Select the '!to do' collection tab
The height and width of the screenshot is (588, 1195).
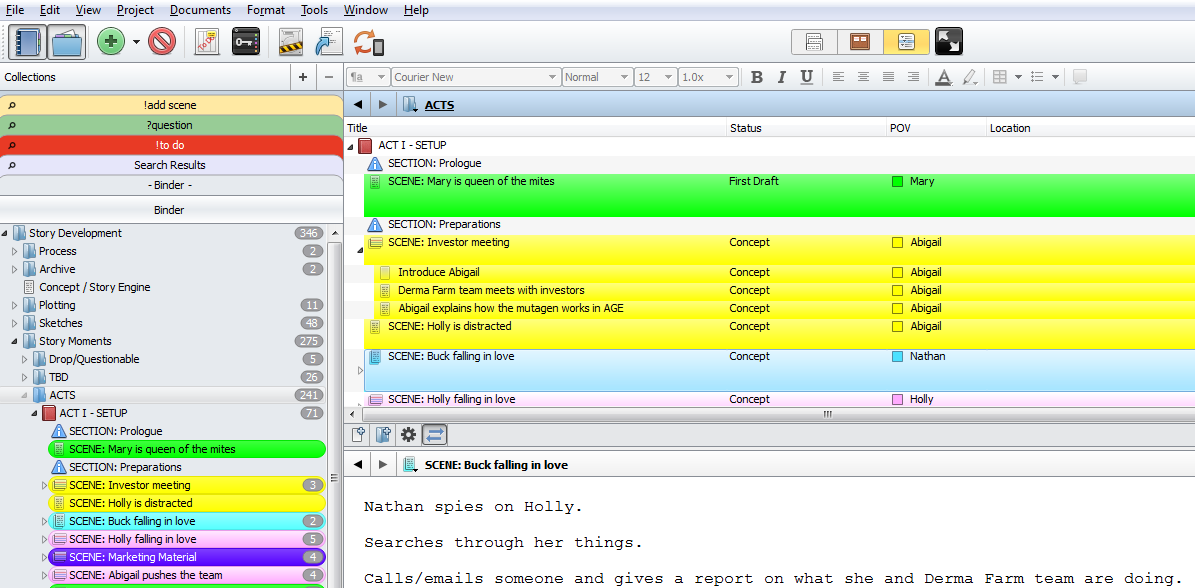171,145
